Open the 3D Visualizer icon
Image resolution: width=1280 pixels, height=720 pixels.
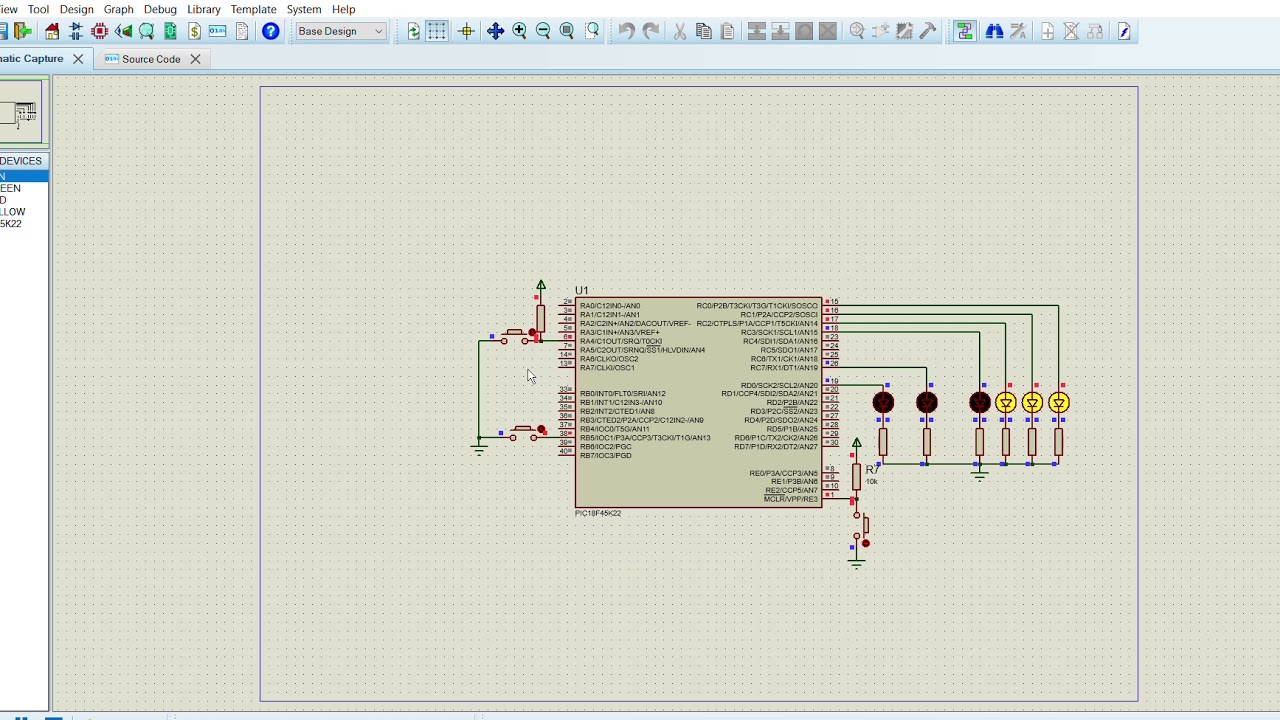(x=123, y=31)
